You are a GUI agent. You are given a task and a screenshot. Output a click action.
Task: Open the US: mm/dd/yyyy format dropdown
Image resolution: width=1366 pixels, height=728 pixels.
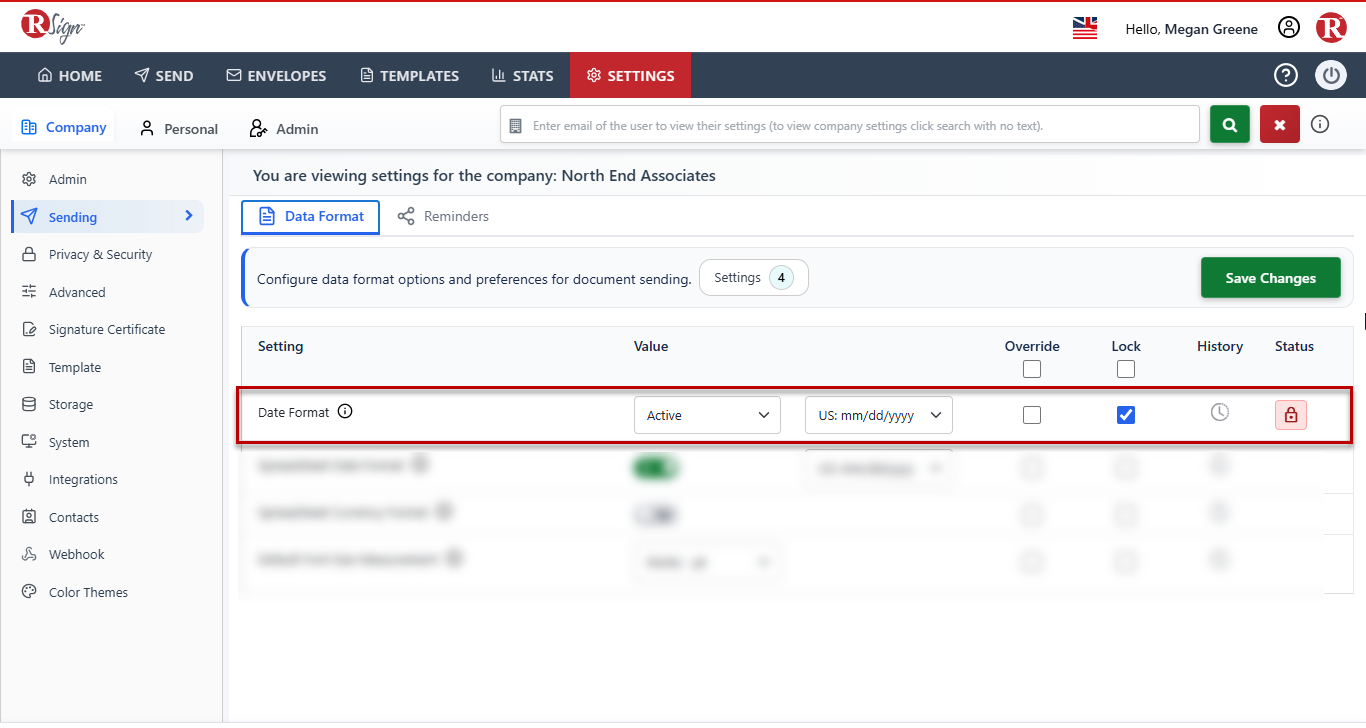pyautogui.click(x=879, y=415)
